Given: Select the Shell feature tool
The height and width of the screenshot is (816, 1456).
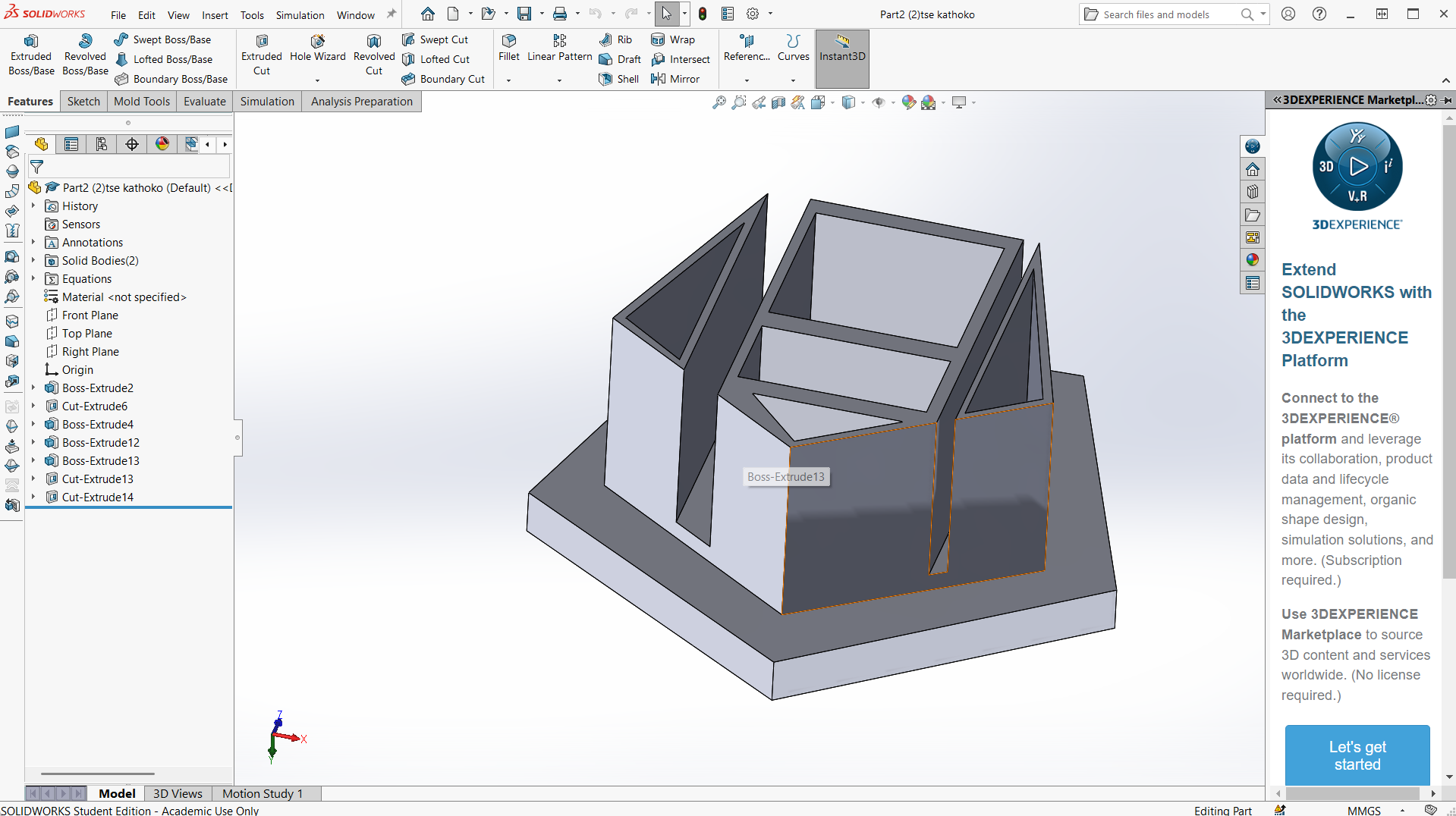Looking at the screenshot, I should (x=619, y=79).
